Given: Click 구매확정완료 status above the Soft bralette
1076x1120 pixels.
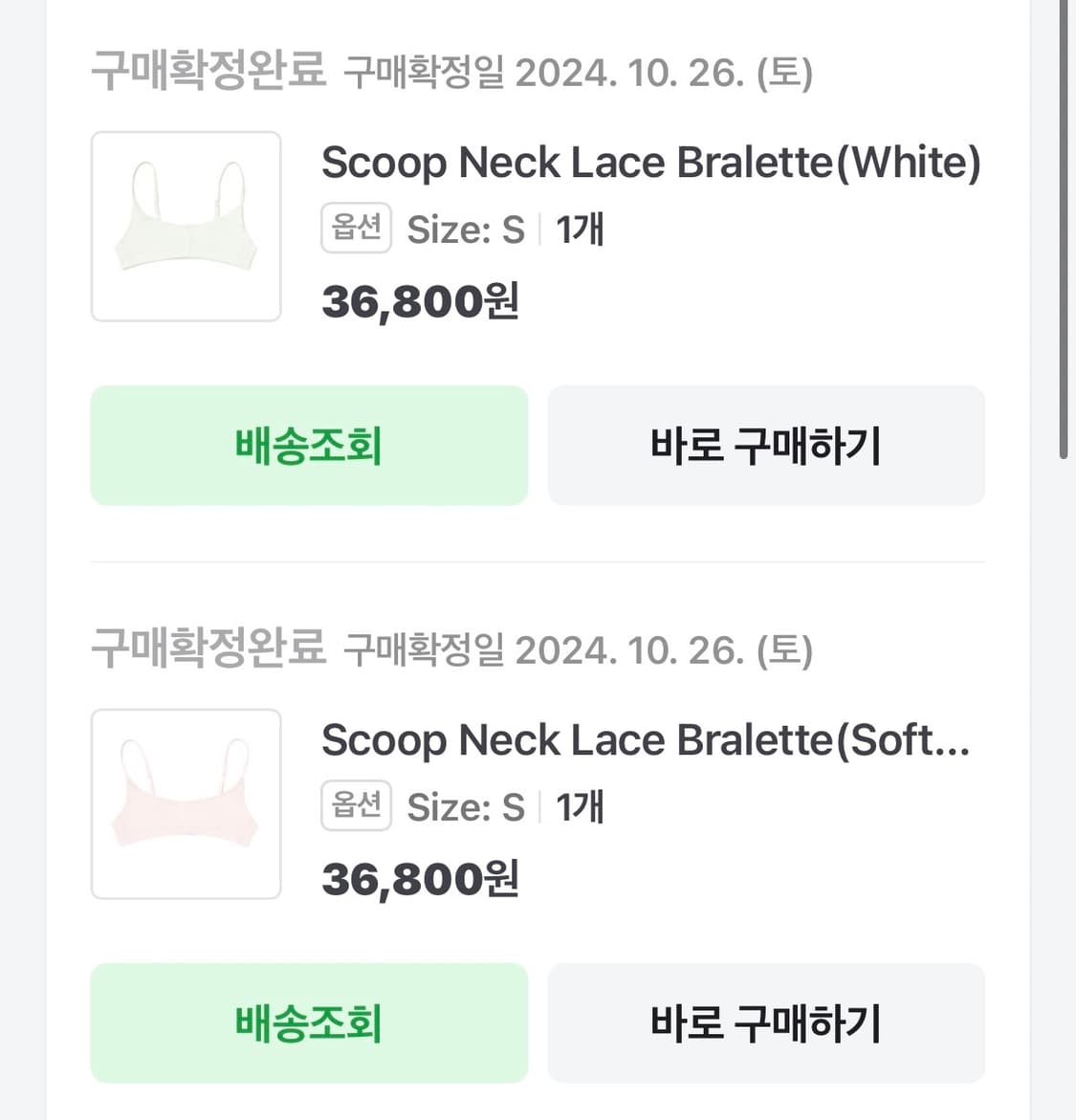Looking at the screenshot, I should pos(209,649).
